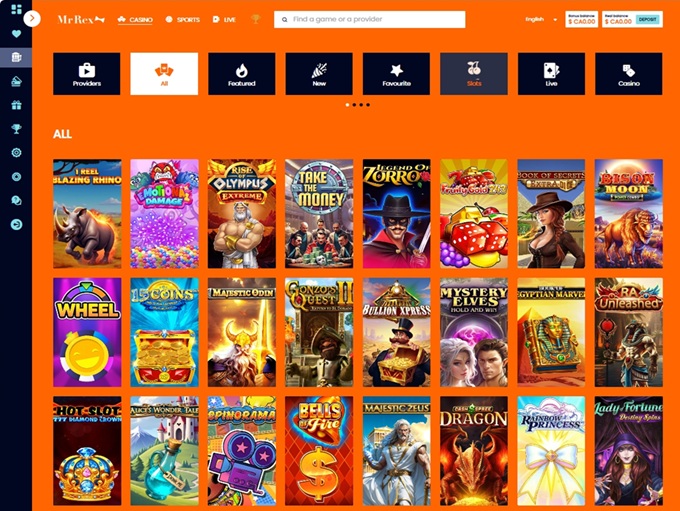
Task: Click the gift box promotions sidebar icon
Action: (16, 105)
